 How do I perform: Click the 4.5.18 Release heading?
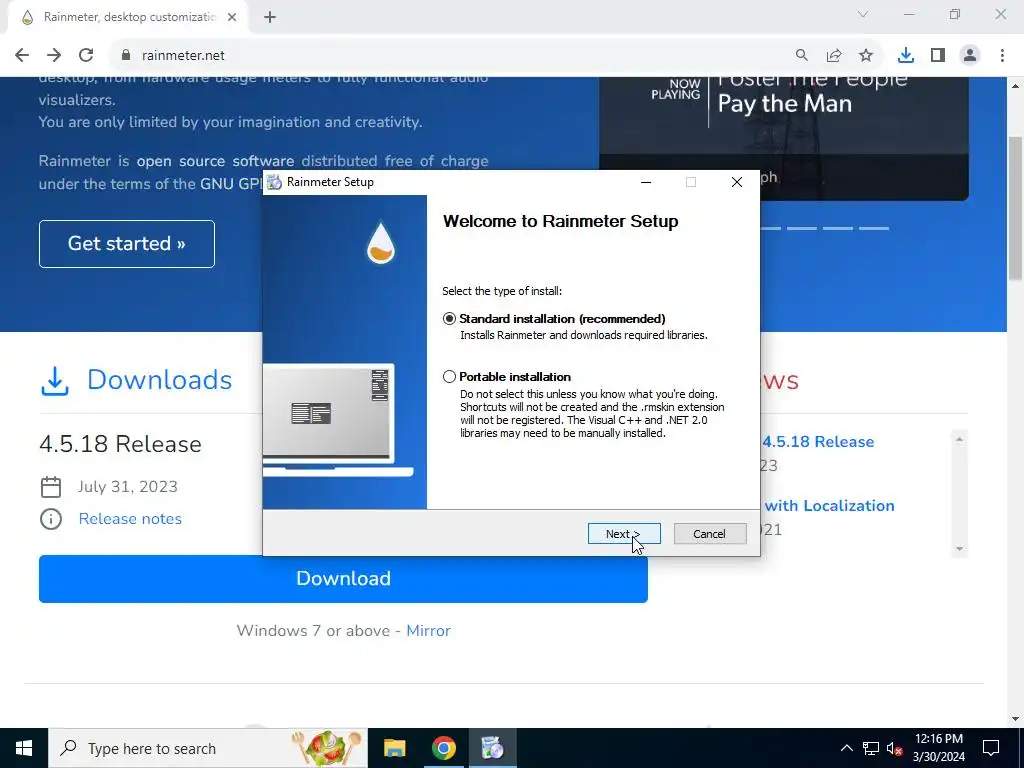(120, 444)
